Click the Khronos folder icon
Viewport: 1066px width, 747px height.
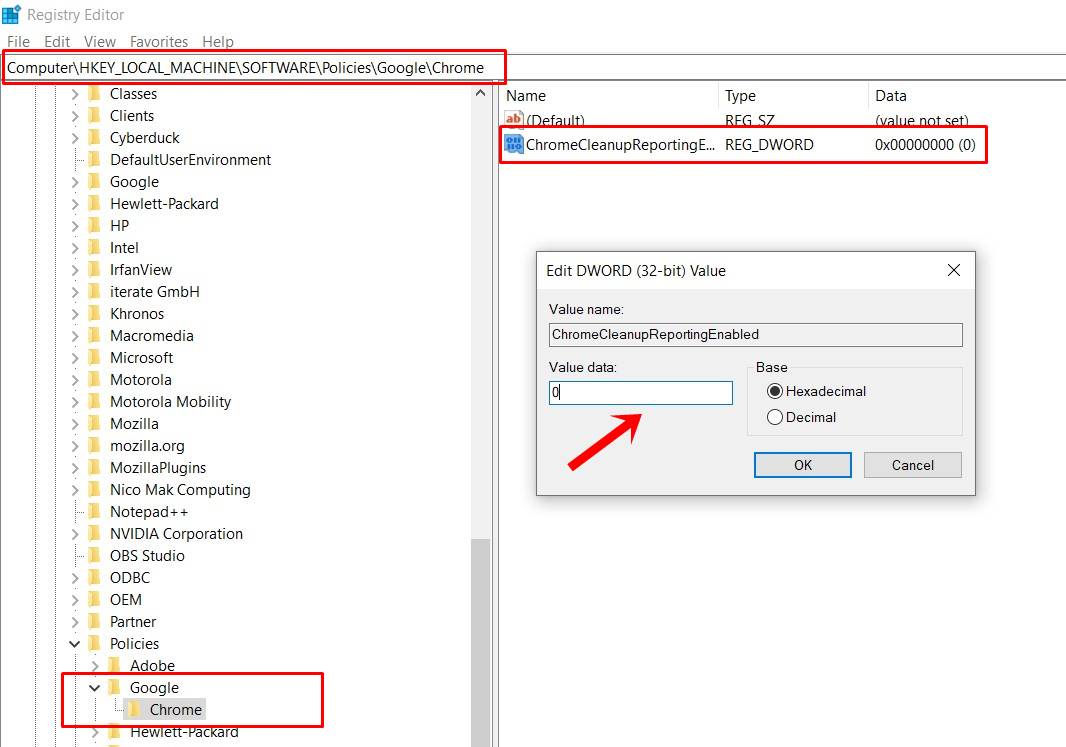94,314
